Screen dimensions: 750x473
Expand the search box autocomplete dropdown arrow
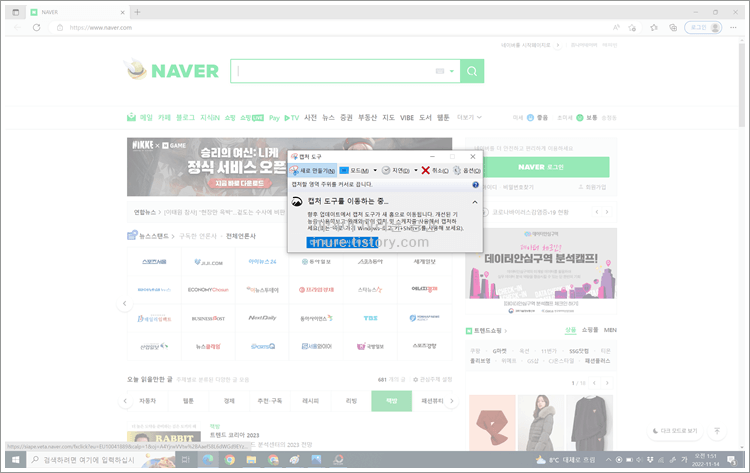[x=452, y=71]
